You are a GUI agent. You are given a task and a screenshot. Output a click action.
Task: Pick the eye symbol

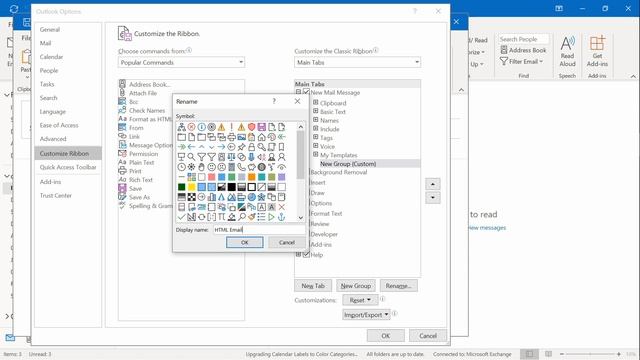[282, 167]
